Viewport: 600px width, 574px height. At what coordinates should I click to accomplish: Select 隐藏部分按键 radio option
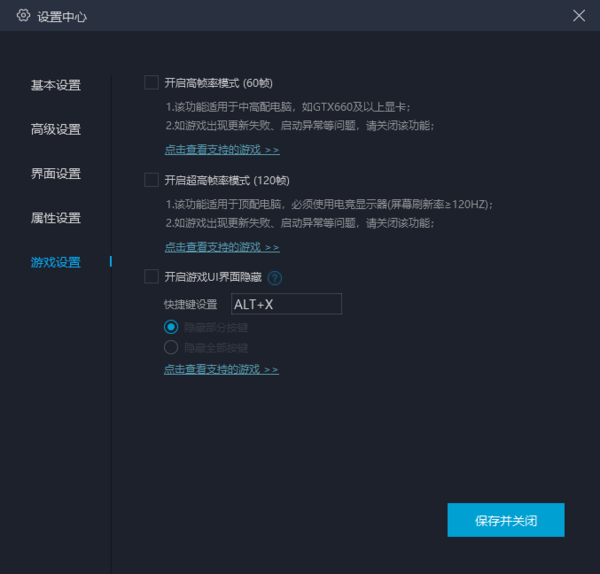tap(171, 327)
